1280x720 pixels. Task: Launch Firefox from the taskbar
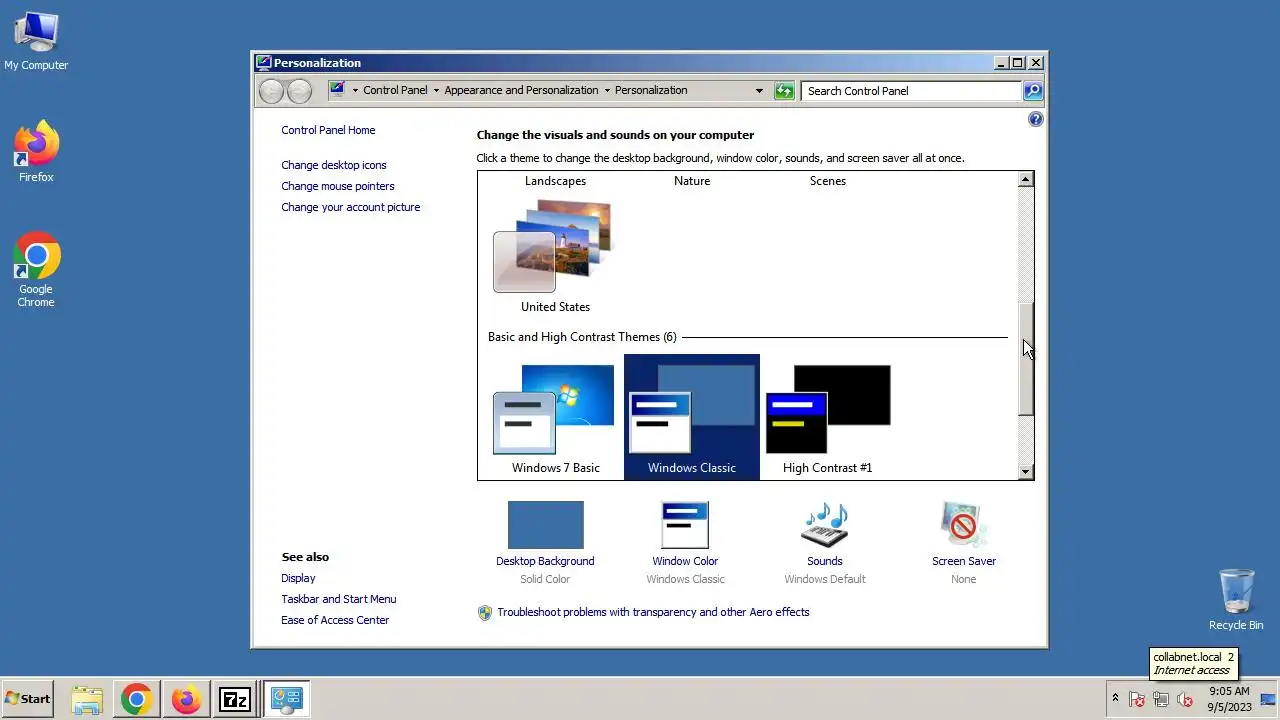pos(185,699)
